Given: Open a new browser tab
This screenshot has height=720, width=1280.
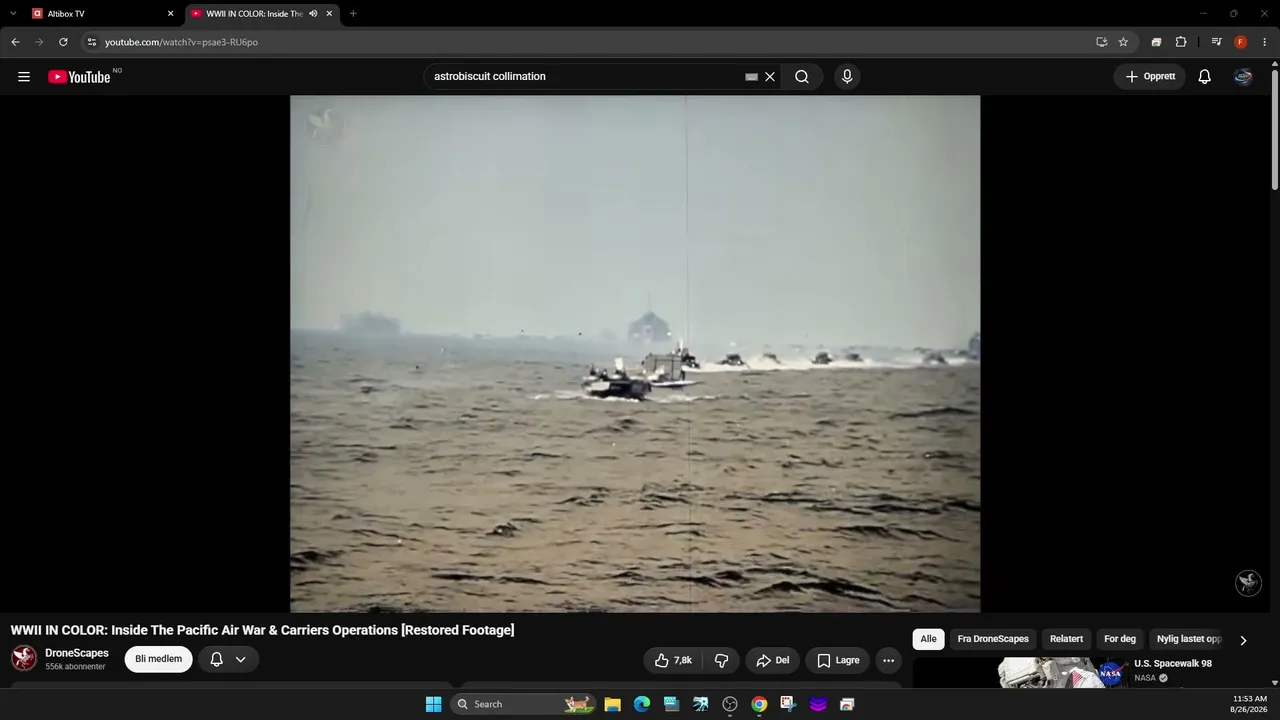Looking at the screenshot, I should (353, 14).
